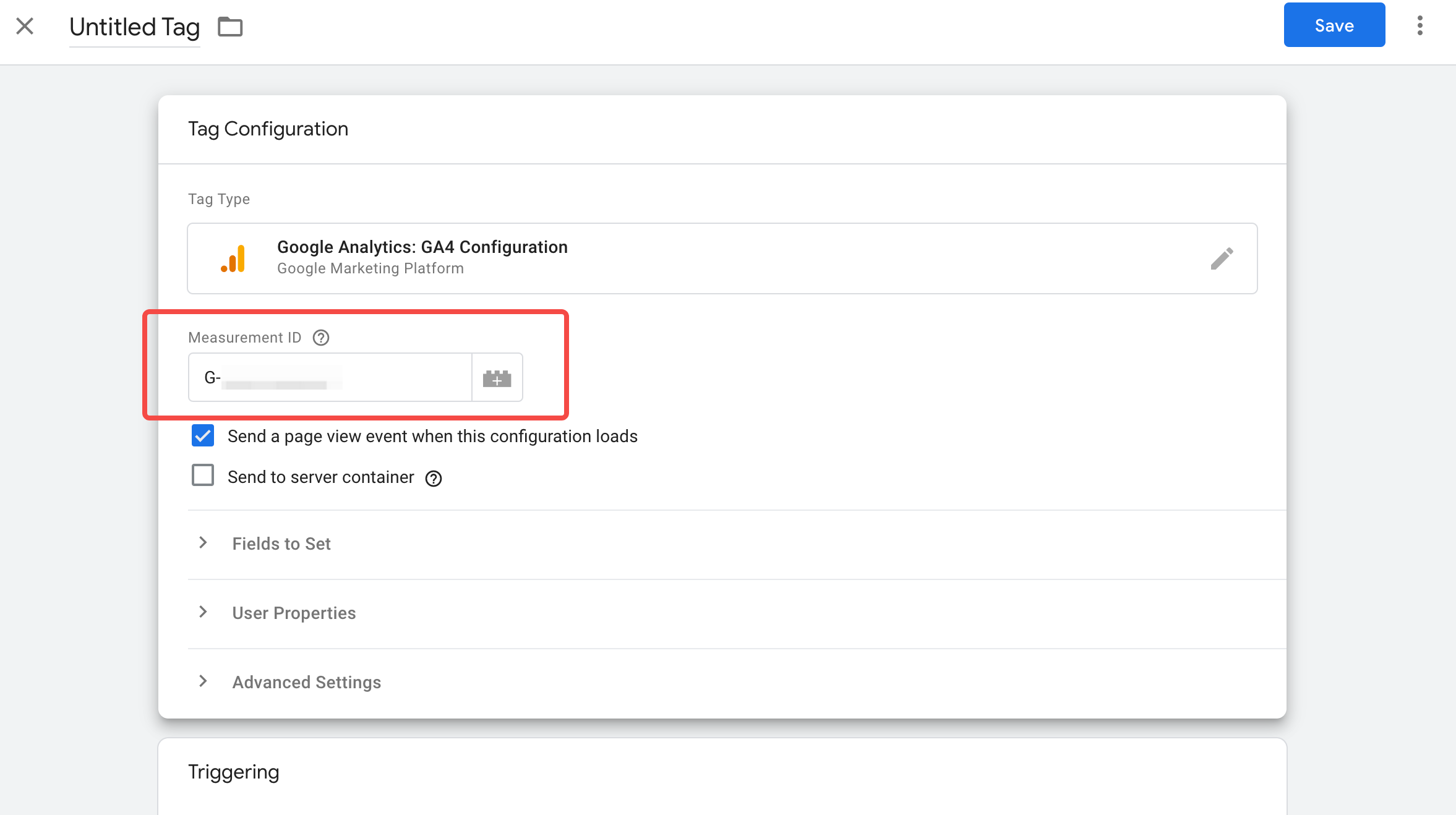Insert a variable with the brick icon
Image resolution: width=1456 pixels, height=815 pixels.
click(497, 378)
